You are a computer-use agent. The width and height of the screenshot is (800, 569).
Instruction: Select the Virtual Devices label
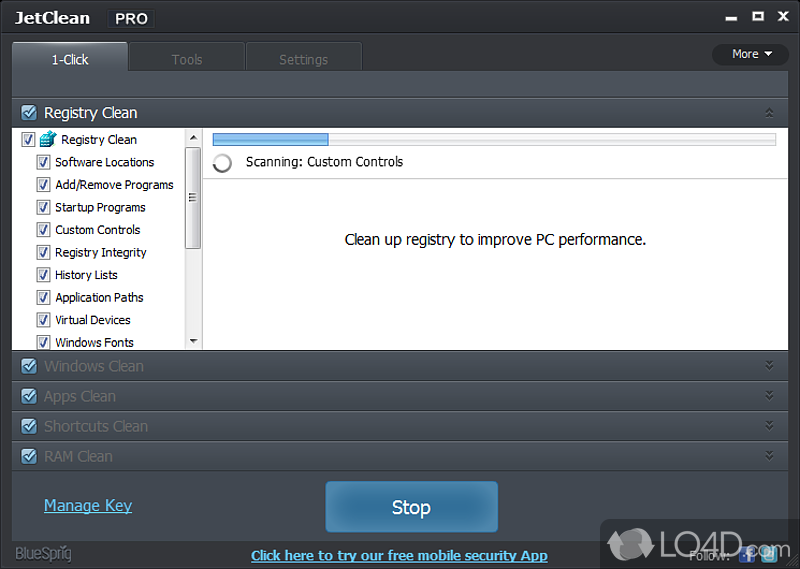tap(93, 320)
